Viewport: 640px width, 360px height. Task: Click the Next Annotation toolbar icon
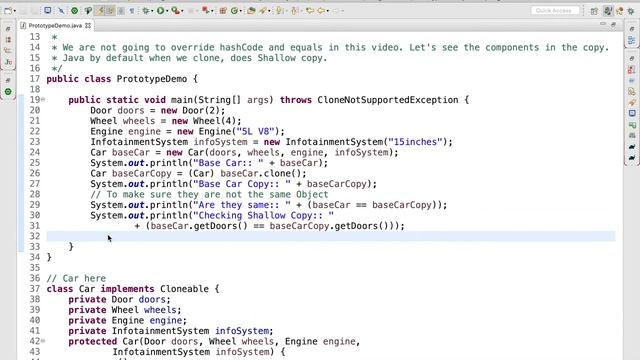(280, 11)
